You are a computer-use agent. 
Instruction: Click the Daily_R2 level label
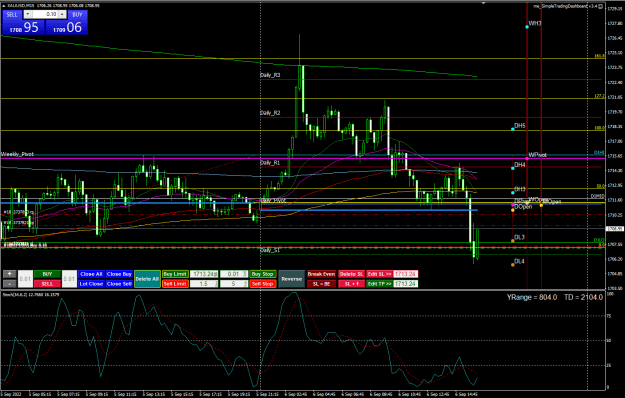[x=270, y=113]
